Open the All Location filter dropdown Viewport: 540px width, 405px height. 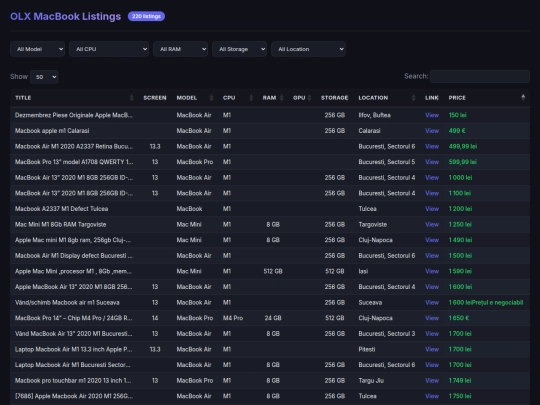(x=309, y=49)
